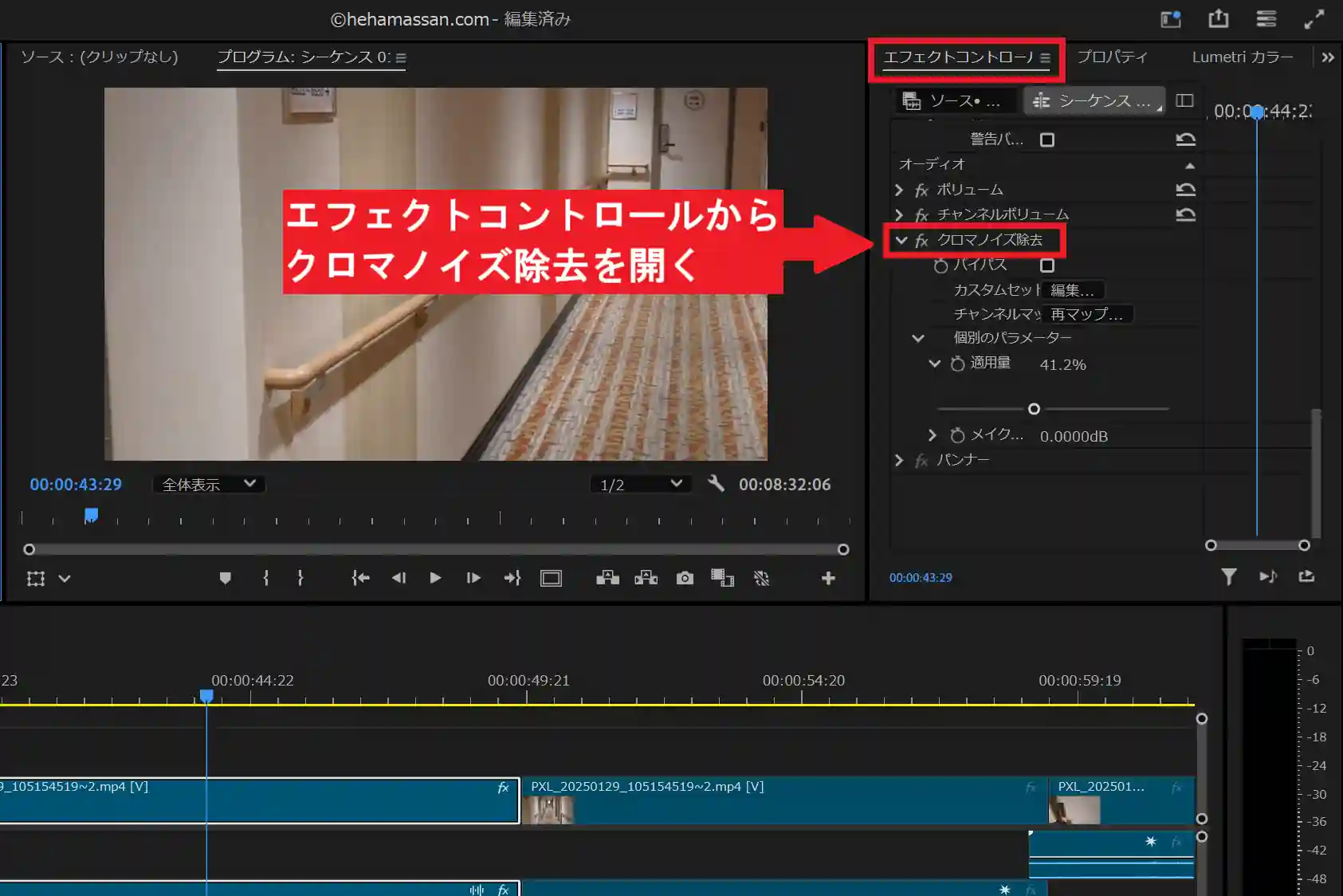Click the 編集... custom setup button
Image resolution: width=1343 pixels, height=896 pixels.
[x=1073, y=290]
